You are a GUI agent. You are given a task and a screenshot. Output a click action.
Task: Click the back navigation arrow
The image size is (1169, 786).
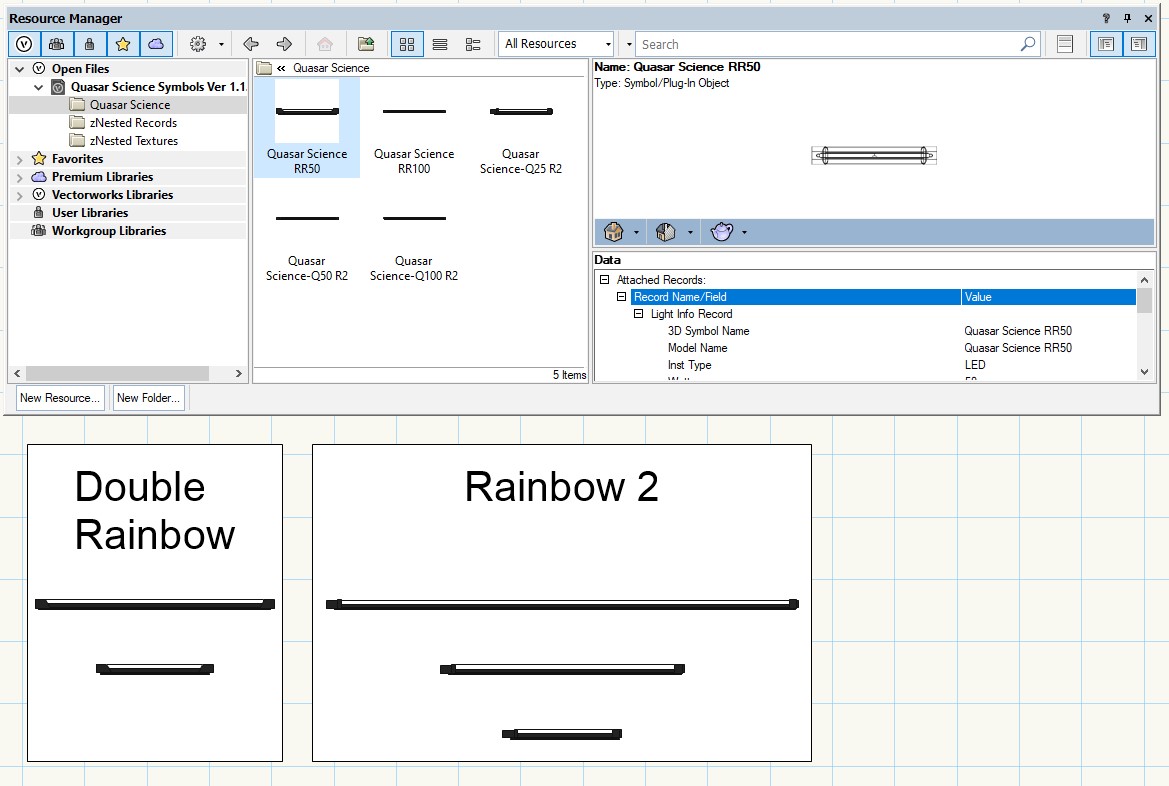pos(251,44)
